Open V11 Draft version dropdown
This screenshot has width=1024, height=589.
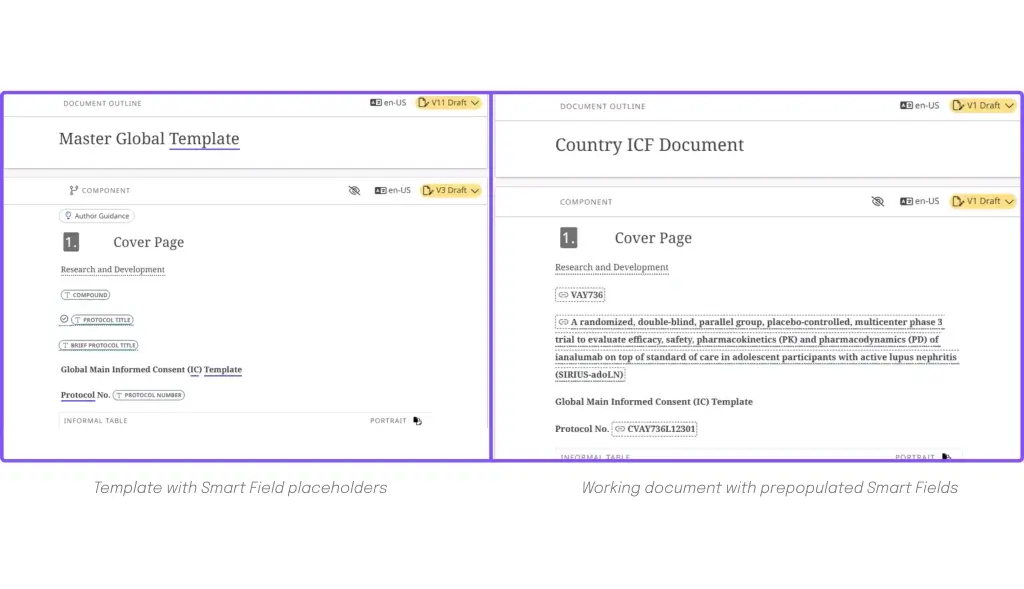pos(449,103)
